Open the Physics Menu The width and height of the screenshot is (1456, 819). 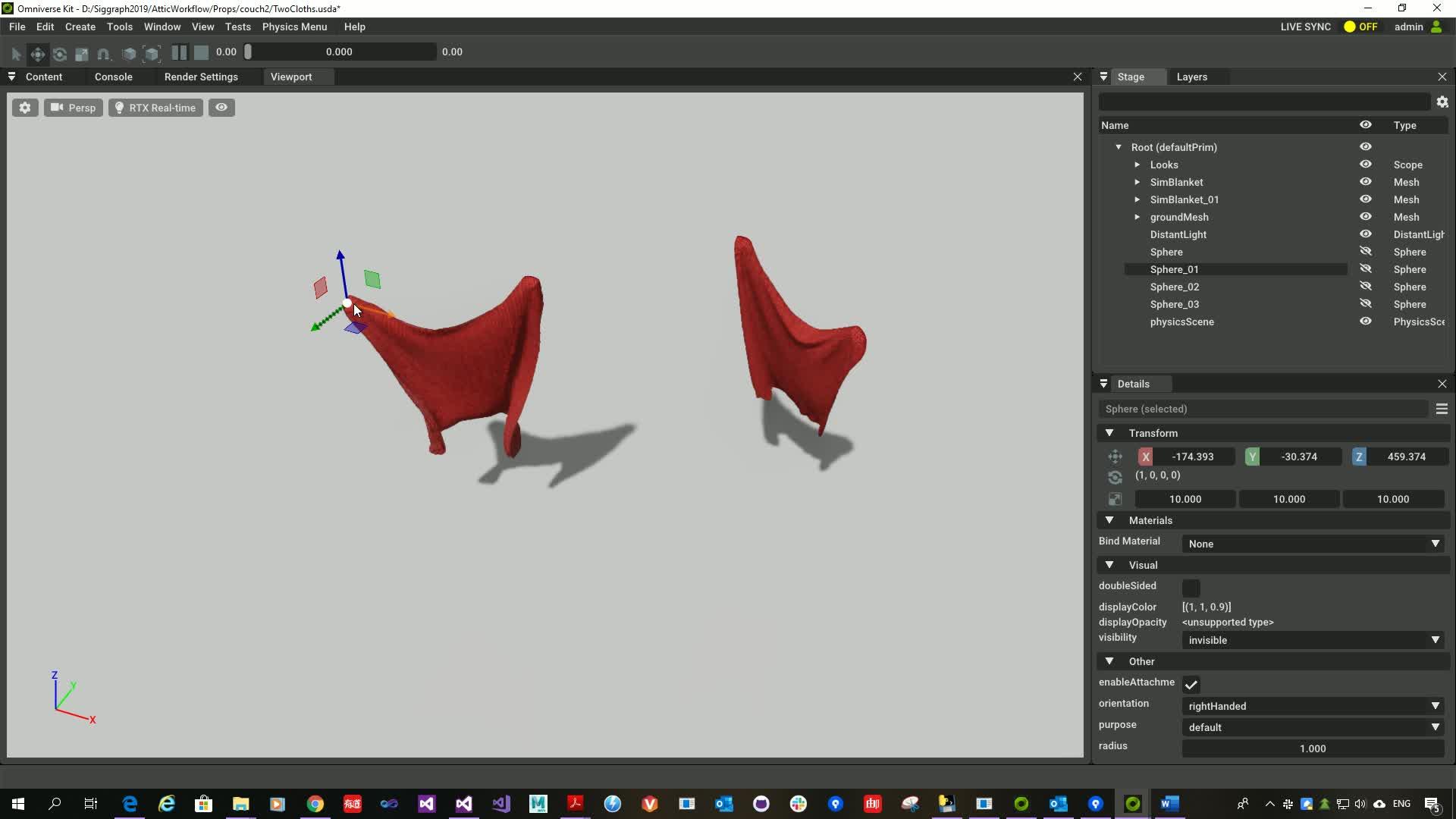tap(294, 27)
